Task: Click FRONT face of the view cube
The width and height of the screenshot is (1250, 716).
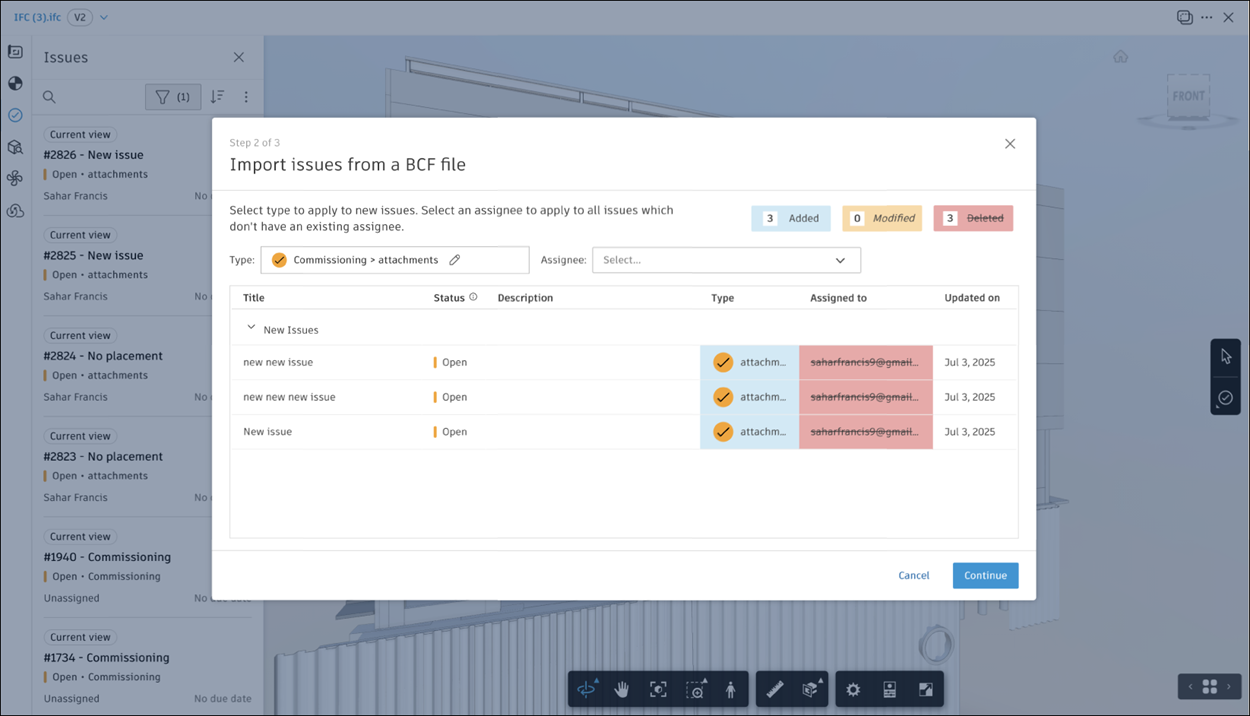Action: click(x=1188, y=97)
